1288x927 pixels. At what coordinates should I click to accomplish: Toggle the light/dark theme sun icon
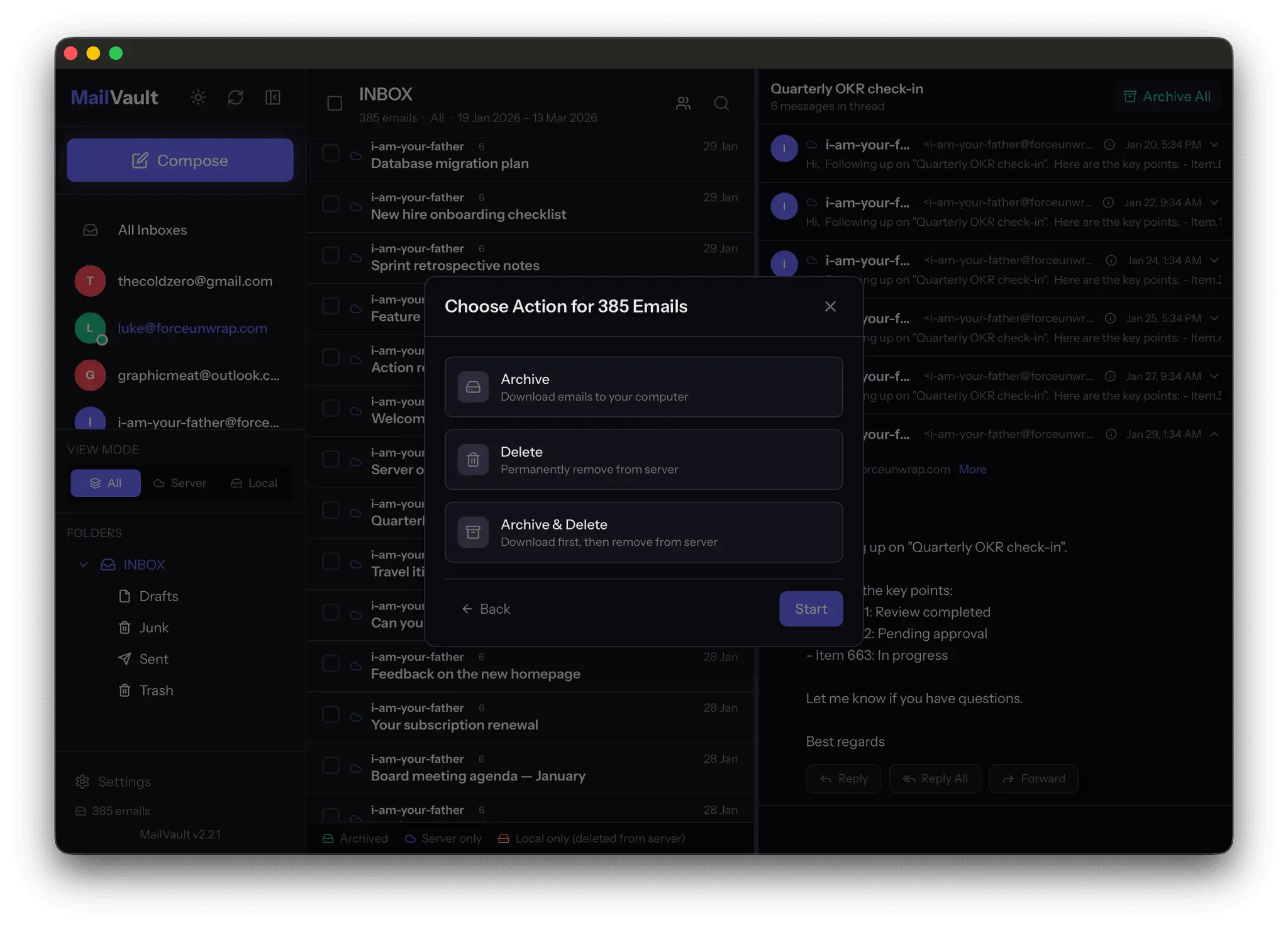click(198, 97)
